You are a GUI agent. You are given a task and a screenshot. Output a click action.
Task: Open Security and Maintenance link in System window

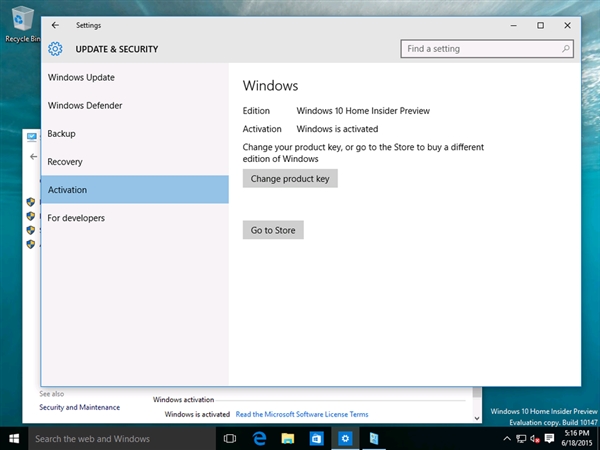tap(80, 407)
